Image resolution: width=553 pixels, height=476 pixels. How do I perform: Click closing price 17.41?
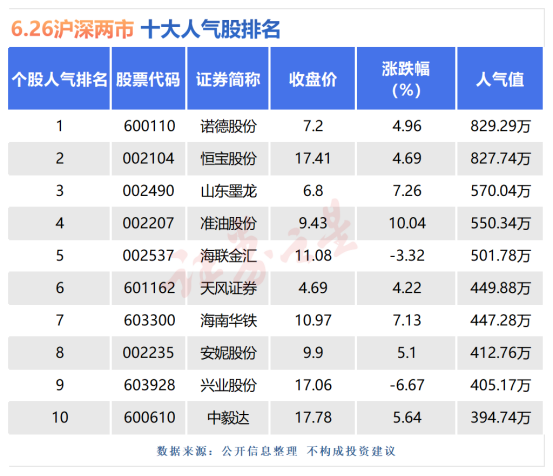pyautogui.click(x=313, y=158)
